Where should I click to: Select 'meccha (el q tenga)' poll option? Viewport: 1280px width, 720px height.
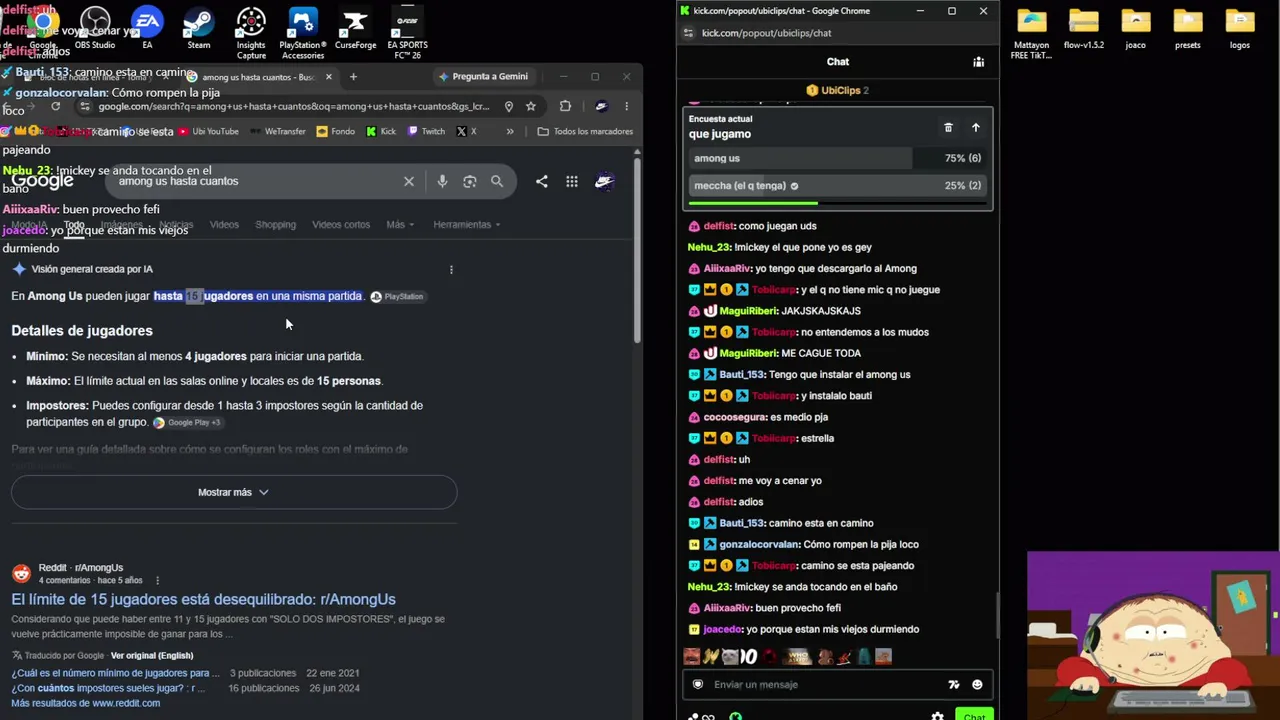click(837, 185)
